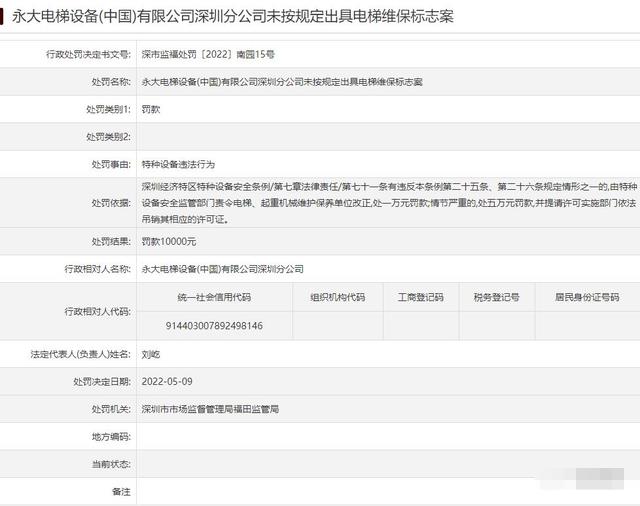The image size is (640, 506).
Task: Select the credit code 914403007892498146
Action: tap(214, 326)
